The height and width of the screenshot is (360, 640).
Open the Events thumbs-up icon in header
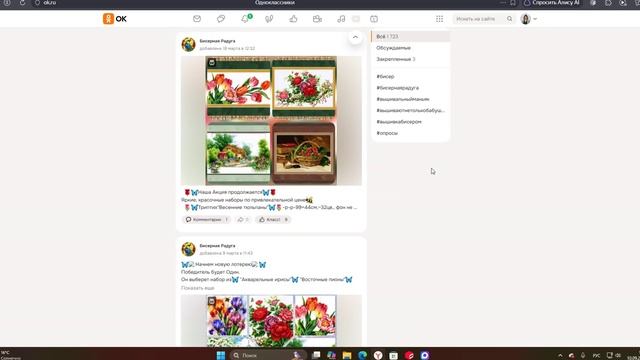(293, 19)
